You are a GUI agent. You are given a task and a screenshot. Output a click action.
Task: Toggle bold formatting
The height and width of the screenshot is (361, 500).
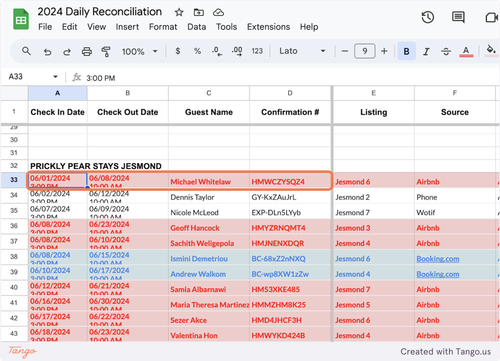tap(406, 51)
